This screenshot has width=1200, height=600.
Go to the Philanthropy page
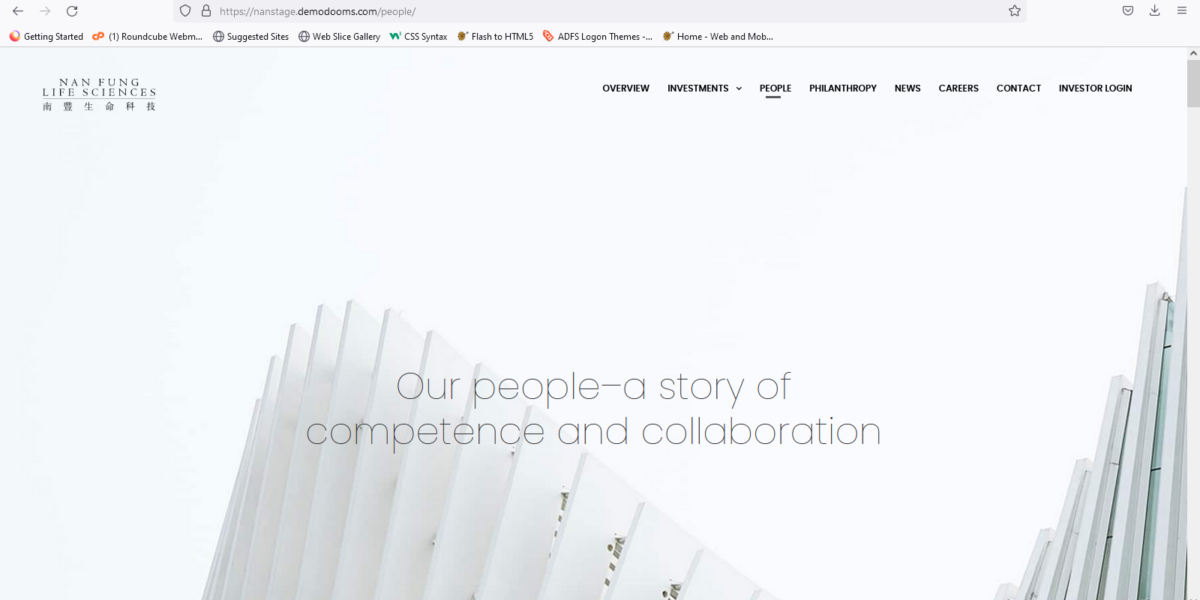(843, 88)
